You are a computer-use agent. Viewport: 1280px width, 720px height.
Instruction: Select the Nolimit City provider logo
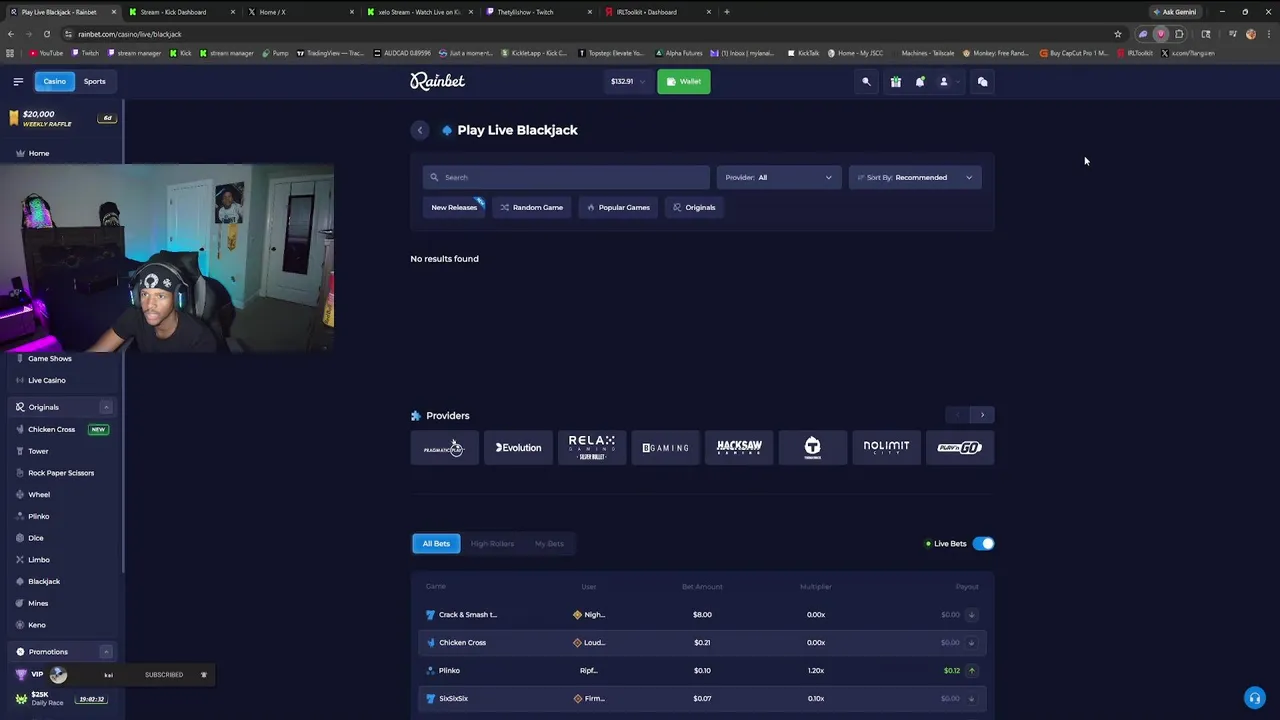(x=886, y=448)
